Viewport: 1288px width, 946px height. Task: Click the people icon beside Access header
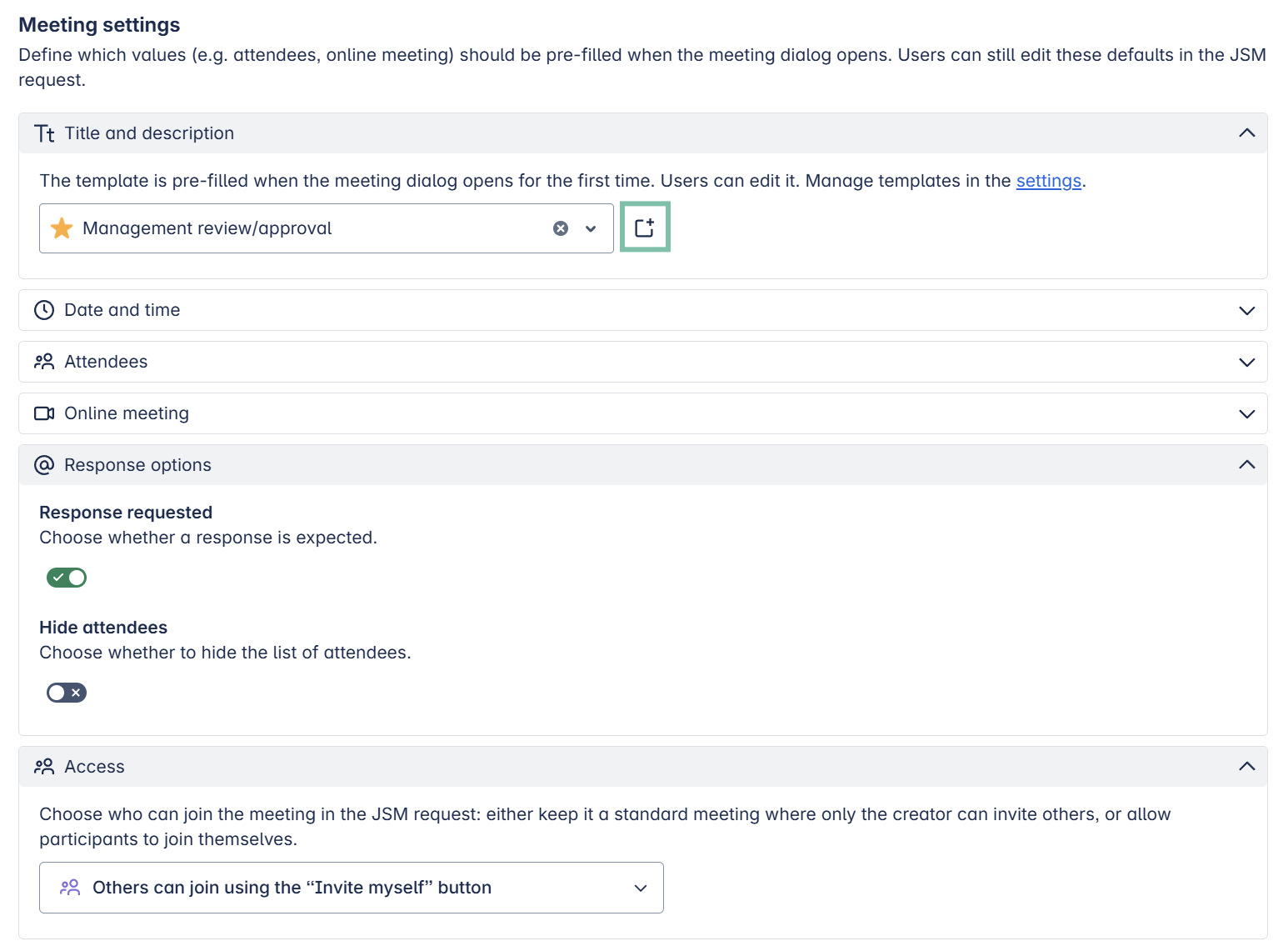pos(44,767)
